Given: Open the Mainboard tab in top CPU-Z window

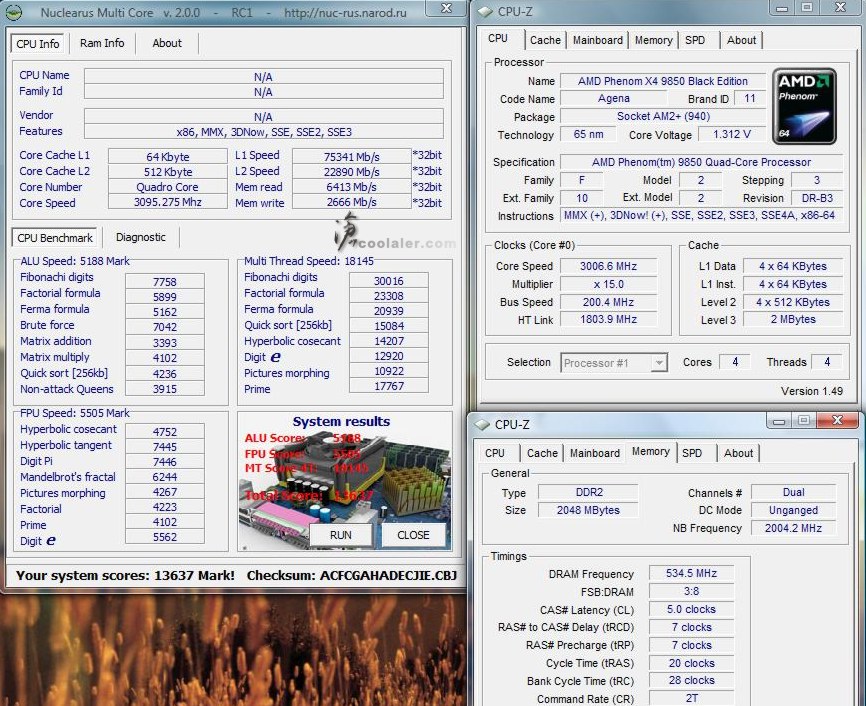Looking at the screenshot, I should tap(598, 40).
